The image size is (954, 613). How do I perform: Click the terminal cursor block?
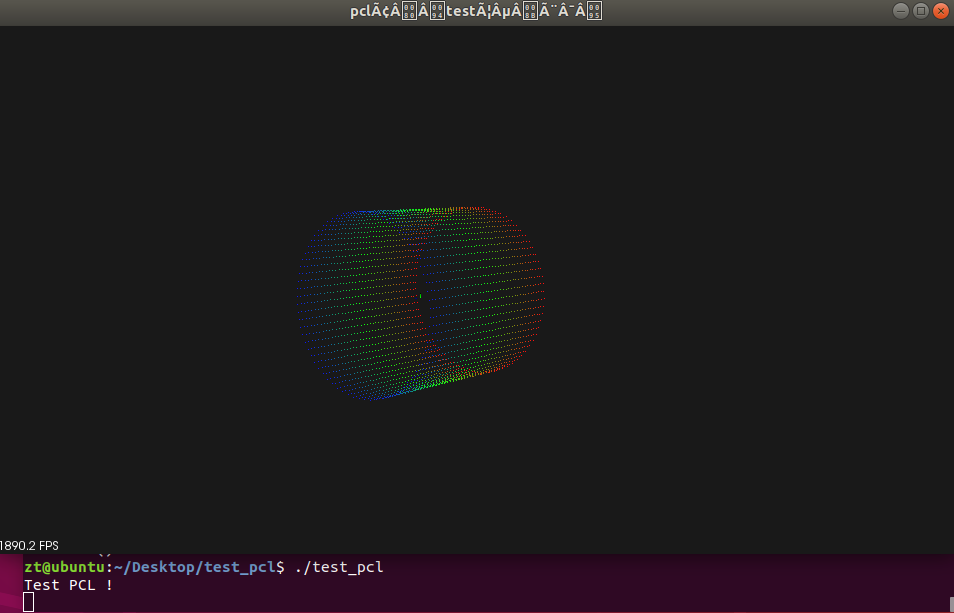pos(29,603)
